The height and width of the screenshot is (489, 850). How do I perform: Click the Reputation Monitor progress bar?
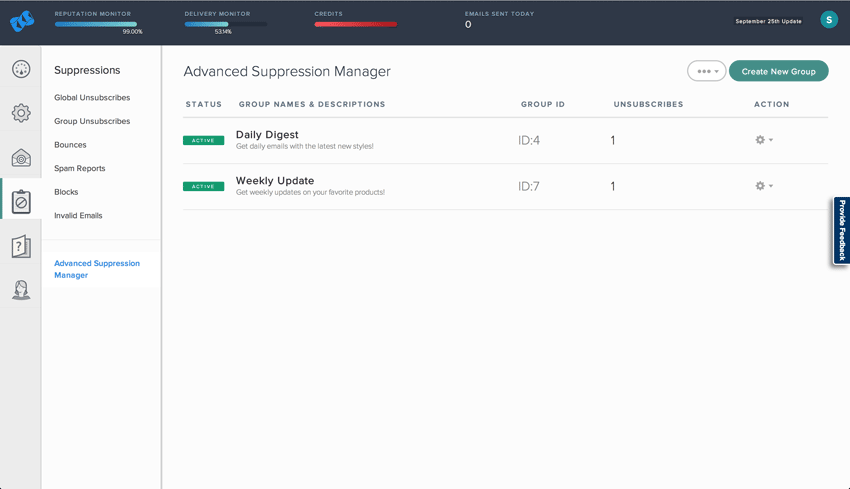coord(95,24)
